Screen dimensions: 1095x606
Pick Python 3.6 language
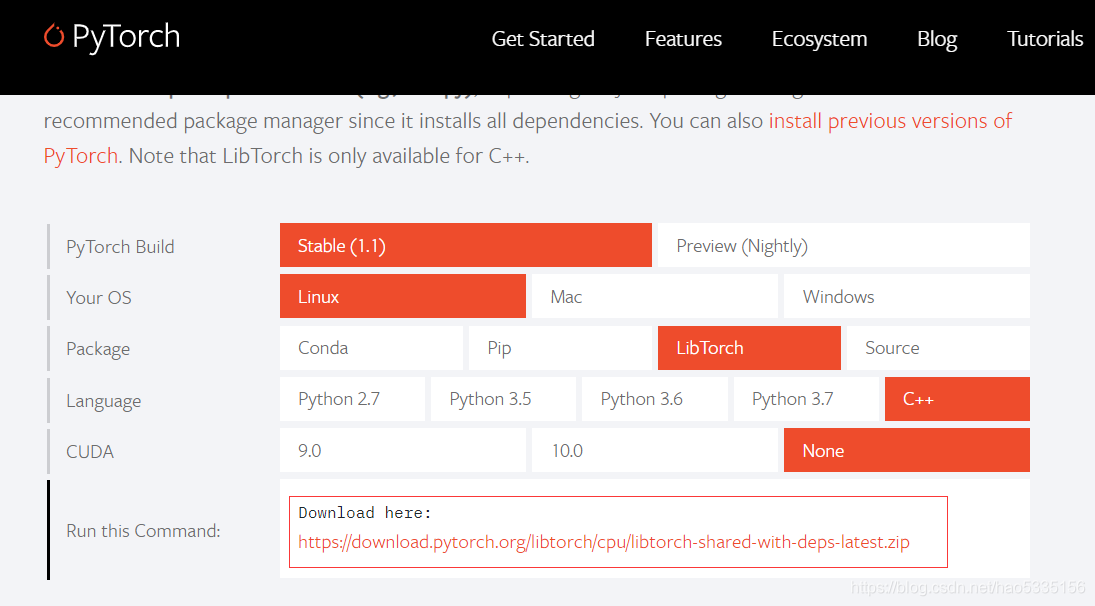point(654,399)
